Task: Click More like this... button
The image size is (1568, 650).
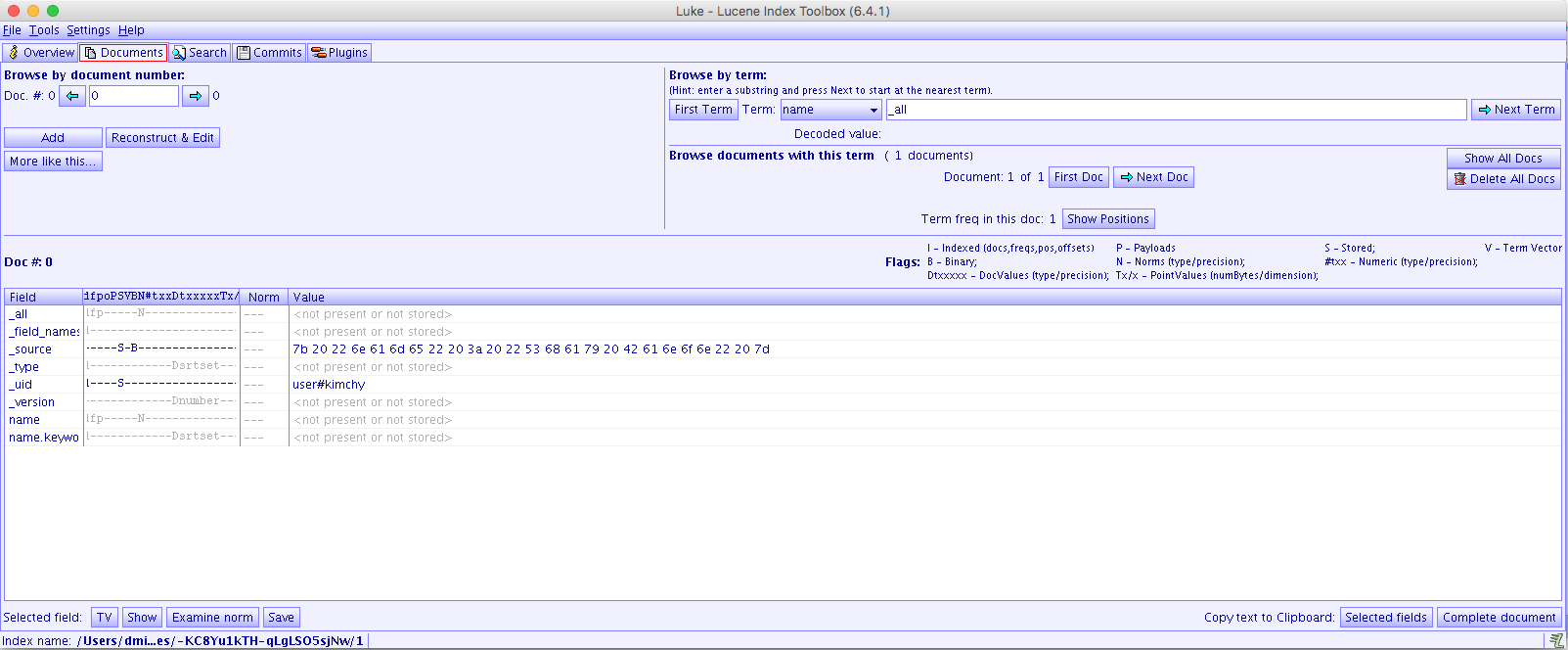Action: click(x=53, y=162)
